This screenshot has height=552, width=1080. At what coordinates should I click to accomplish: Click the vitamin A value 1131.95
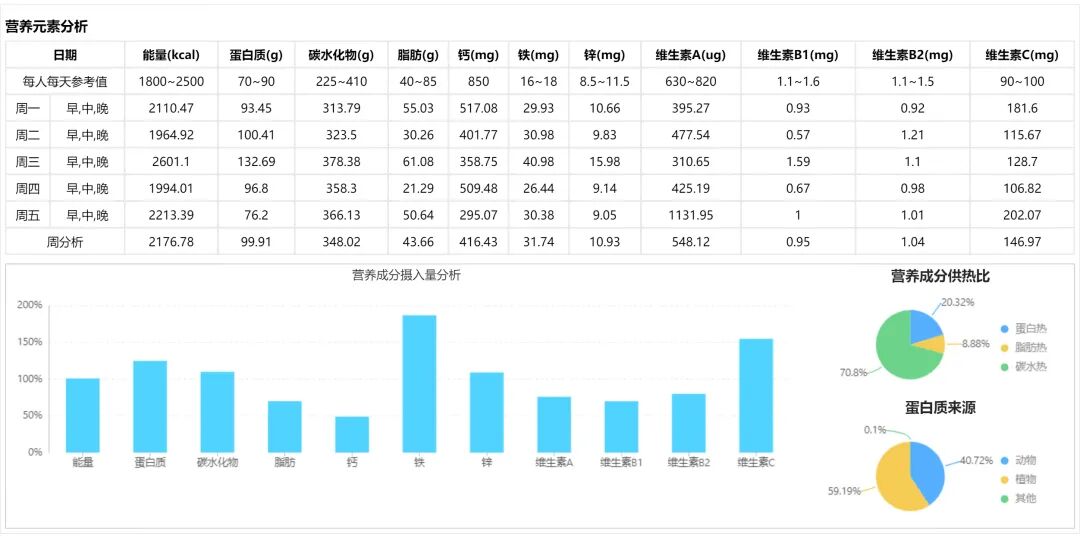[691, 216]
